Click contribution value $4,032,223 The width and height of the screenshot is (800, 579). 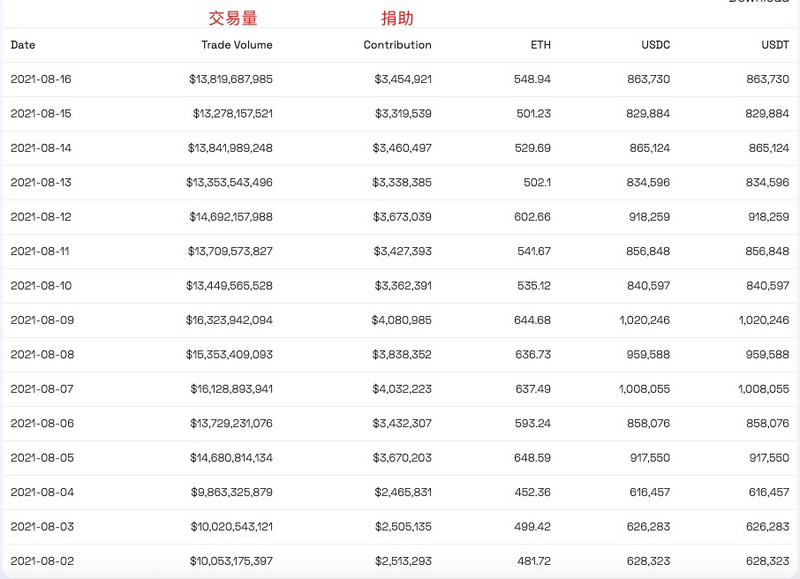(402, 389)
